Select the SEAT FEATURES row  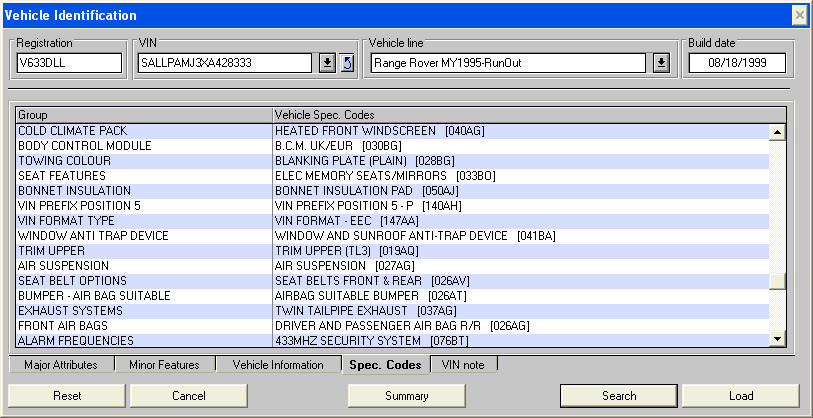393,176
